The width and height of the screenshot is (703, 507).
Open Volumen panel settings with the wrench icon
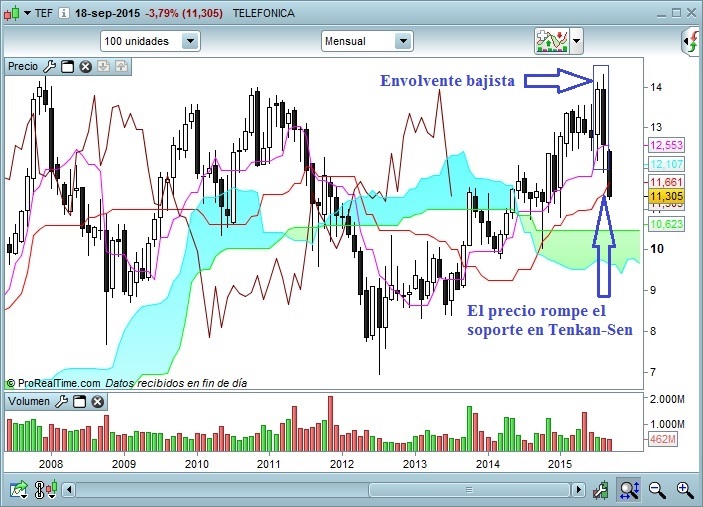pos(61,401)
